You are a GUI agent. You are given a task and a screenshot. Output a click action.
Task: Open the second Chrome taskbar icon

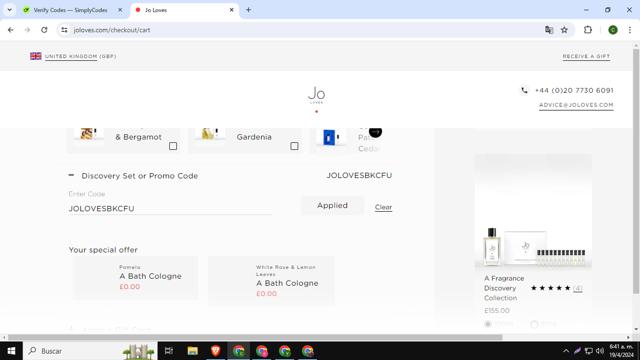click(262, 351)
